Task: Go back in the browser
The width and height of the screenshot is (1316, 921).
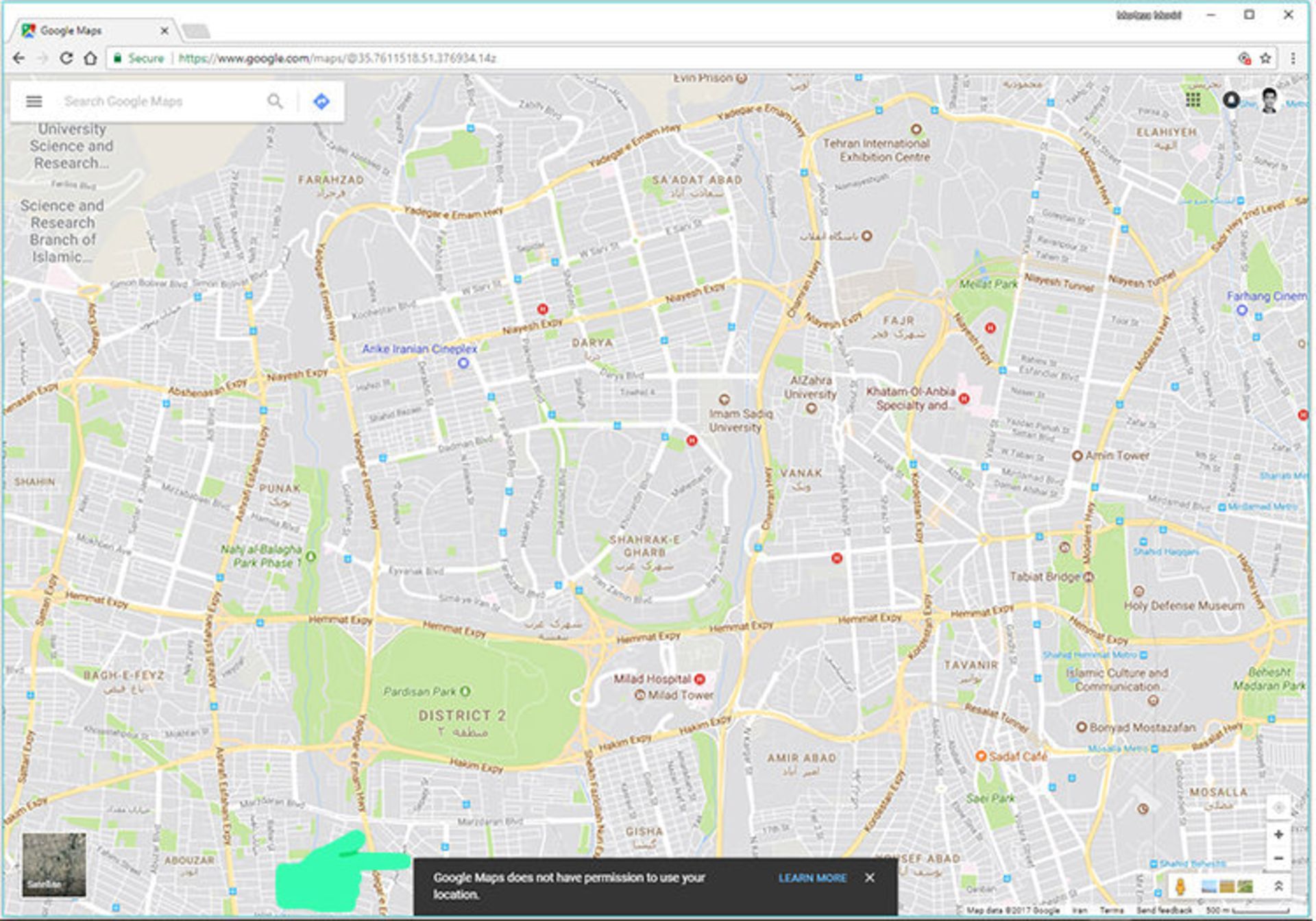Action: [x=19, y=58]
